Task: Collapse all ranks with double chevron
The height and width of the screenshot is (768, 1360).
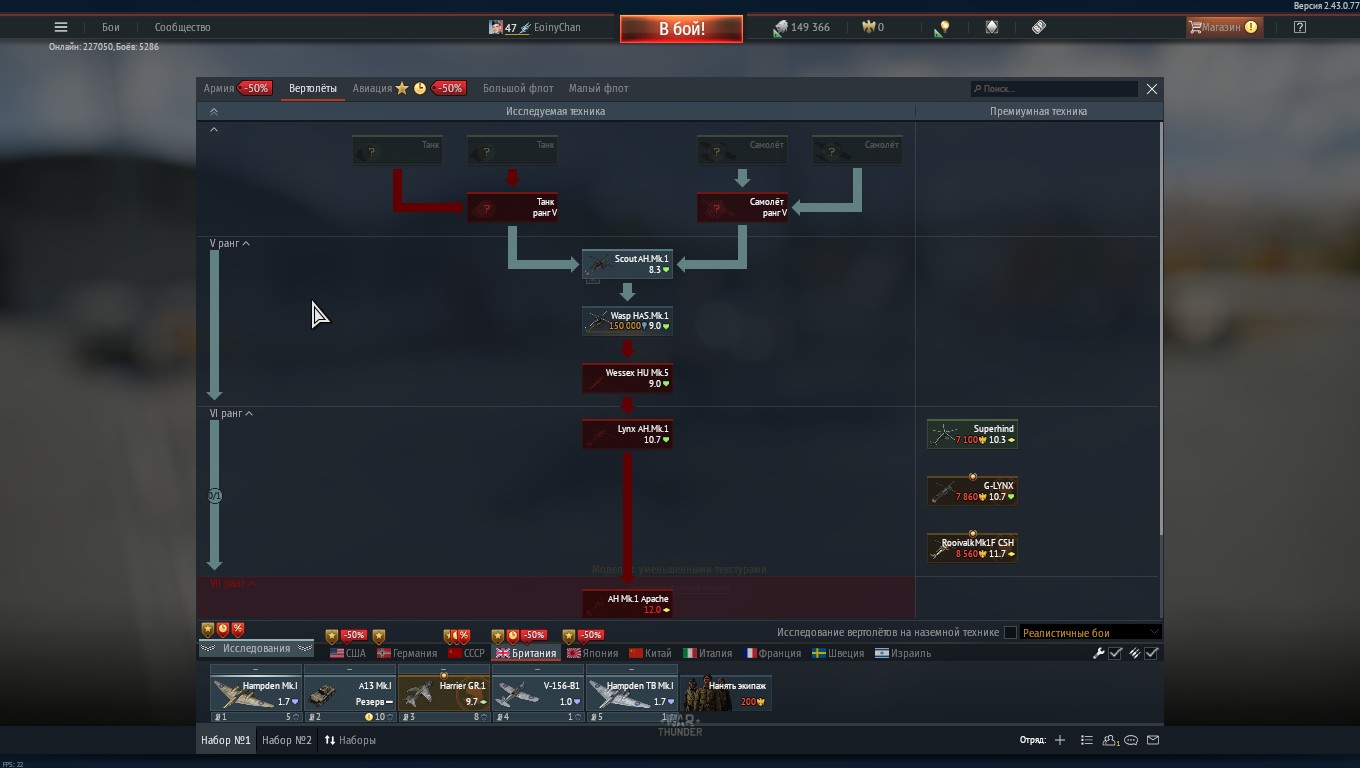Action: coord(213,112)
